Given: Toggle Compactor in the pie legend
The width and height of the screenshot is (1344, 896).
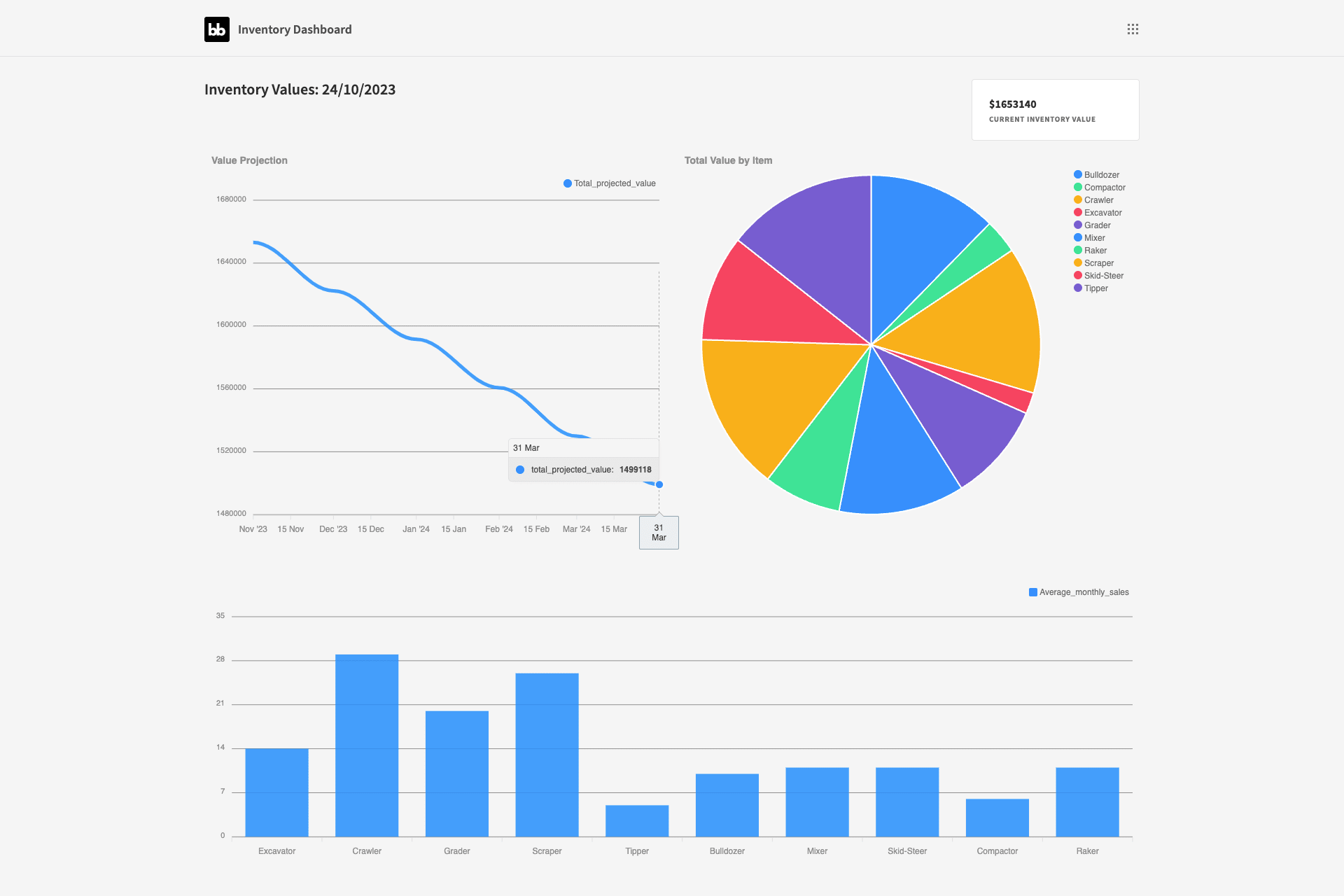Looking at the screenshot, I should (x=1100, y=188).
